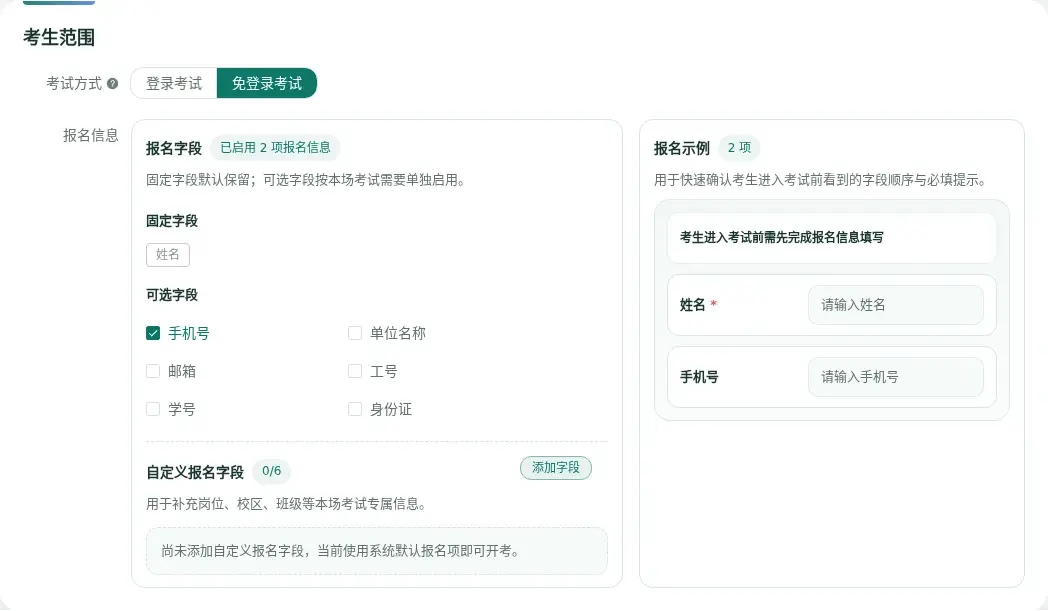This screenshot has height=611, width=1048.
Task: Click the 考生范围 section heading
Action: (59, 37)
